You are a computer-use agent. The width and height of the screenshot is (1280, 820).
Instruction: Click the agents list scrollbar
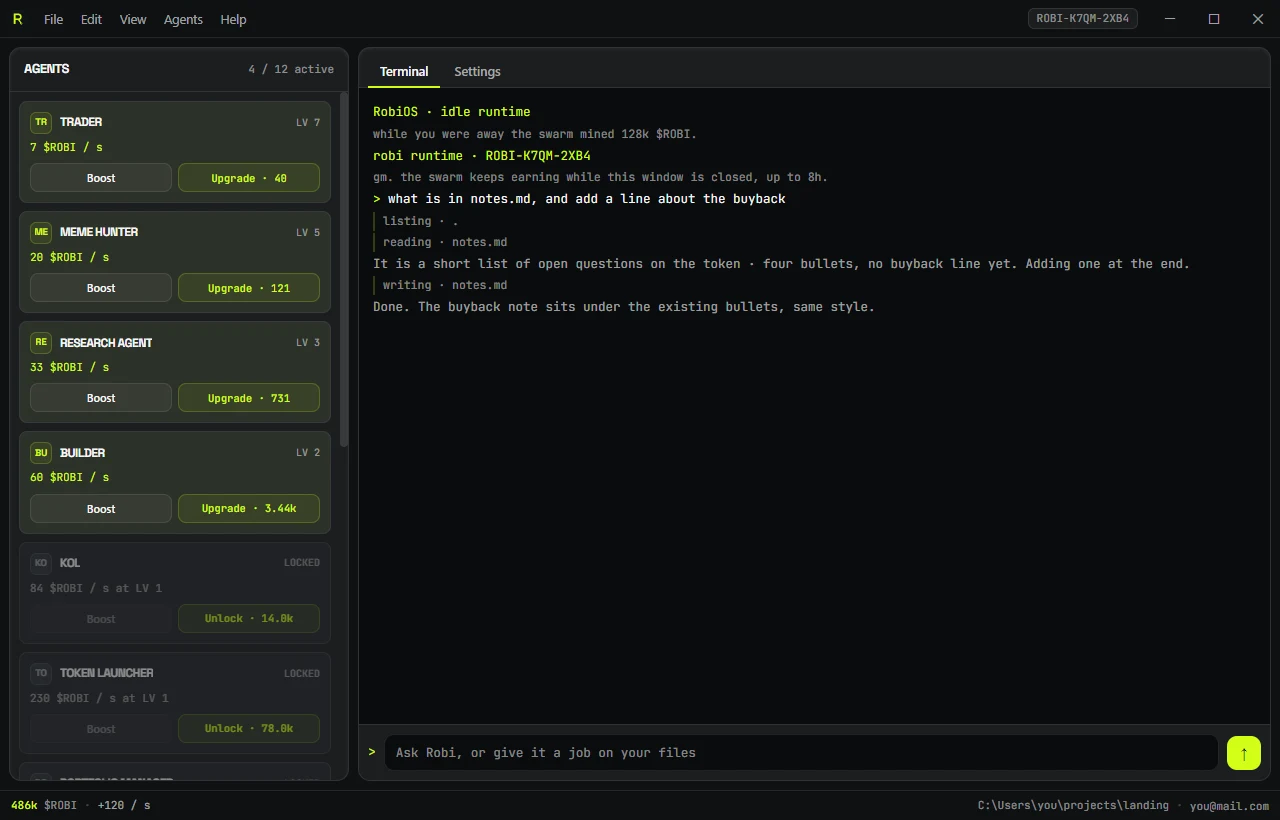point(344,270)
